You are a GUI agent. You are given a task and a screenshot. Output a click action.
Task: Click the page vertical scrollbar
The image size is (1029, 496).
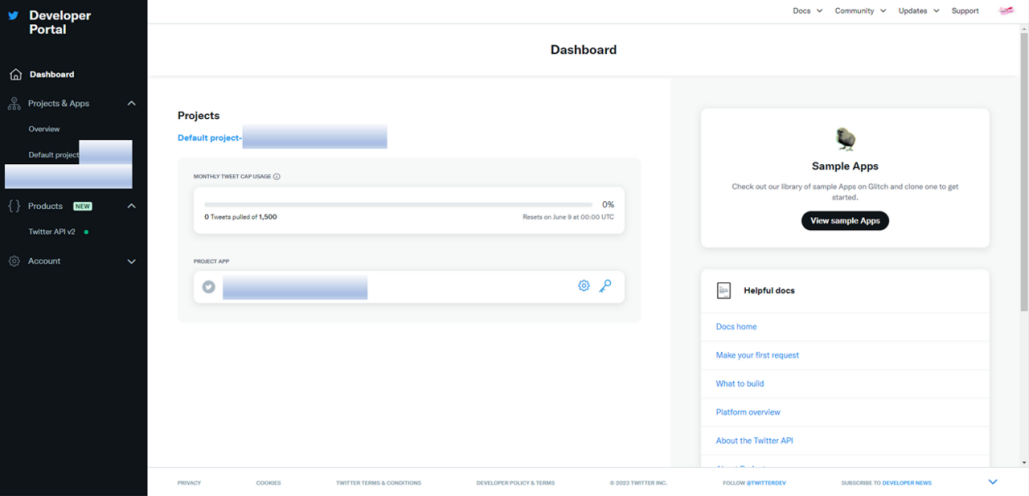click(1024, 171)
